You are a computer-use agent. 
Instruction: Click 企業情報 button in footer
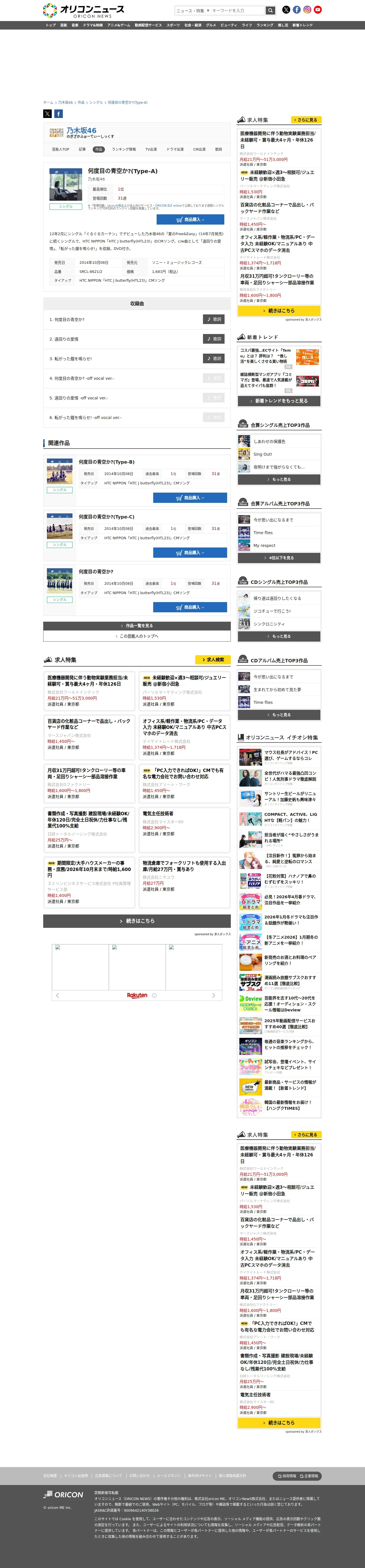click(309, 1476)
